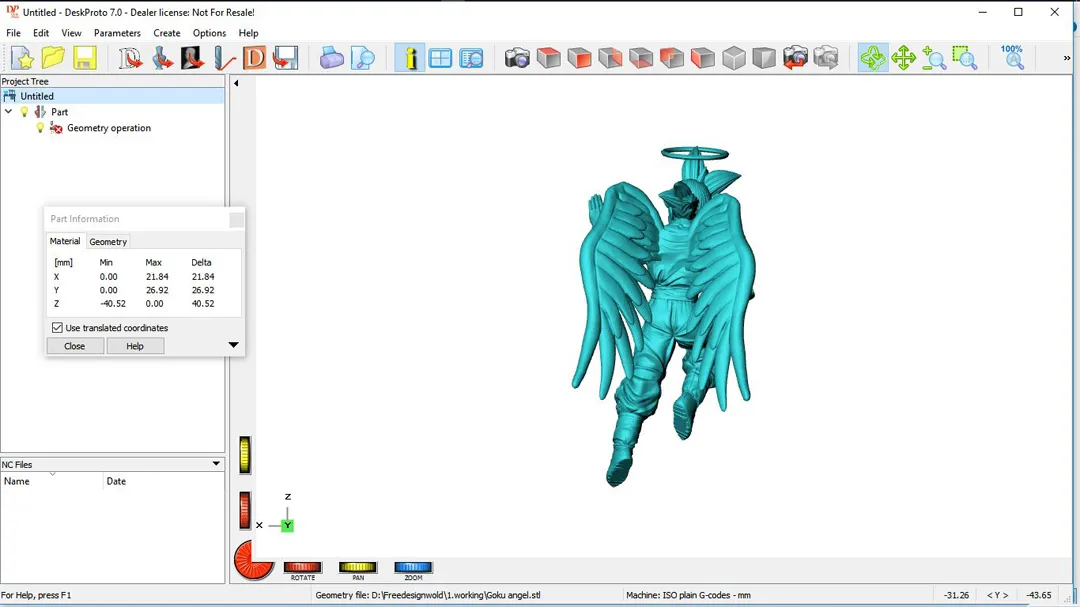The height and width of the screenshot is (607, 1080).
Task: Sort NC Files by the Name column
Action: coord(52,481)
